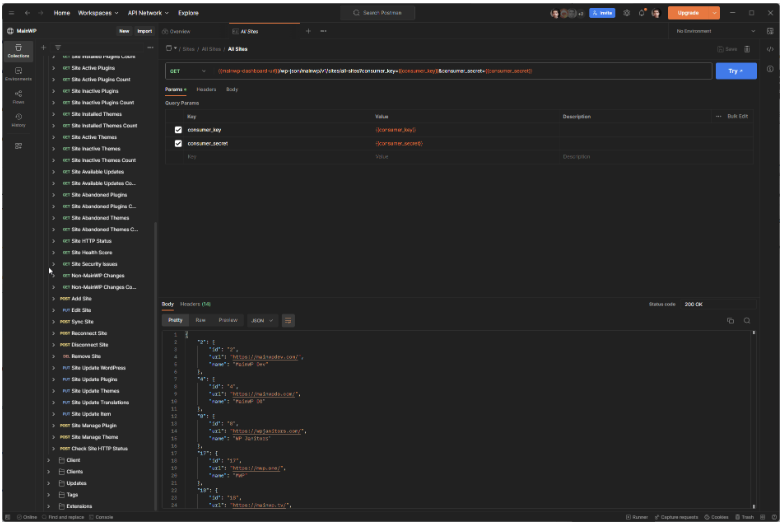784x524 pixels.
Task: Copy the response body with the copy icon
Action: (x=730, y=320)
